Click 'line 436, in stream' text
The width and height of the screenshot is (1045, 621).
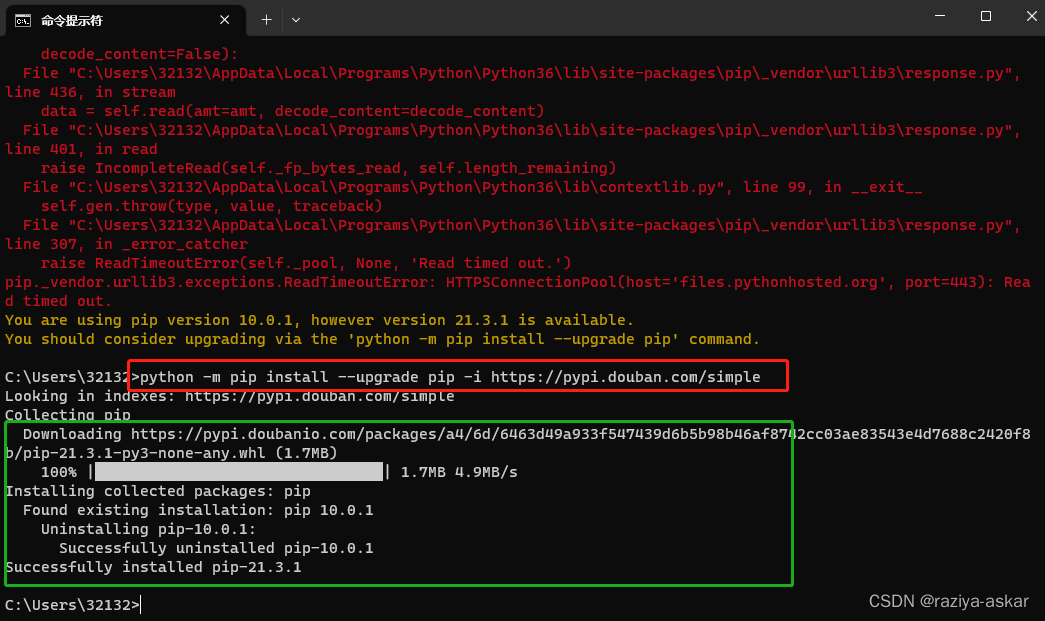[90, 92]
